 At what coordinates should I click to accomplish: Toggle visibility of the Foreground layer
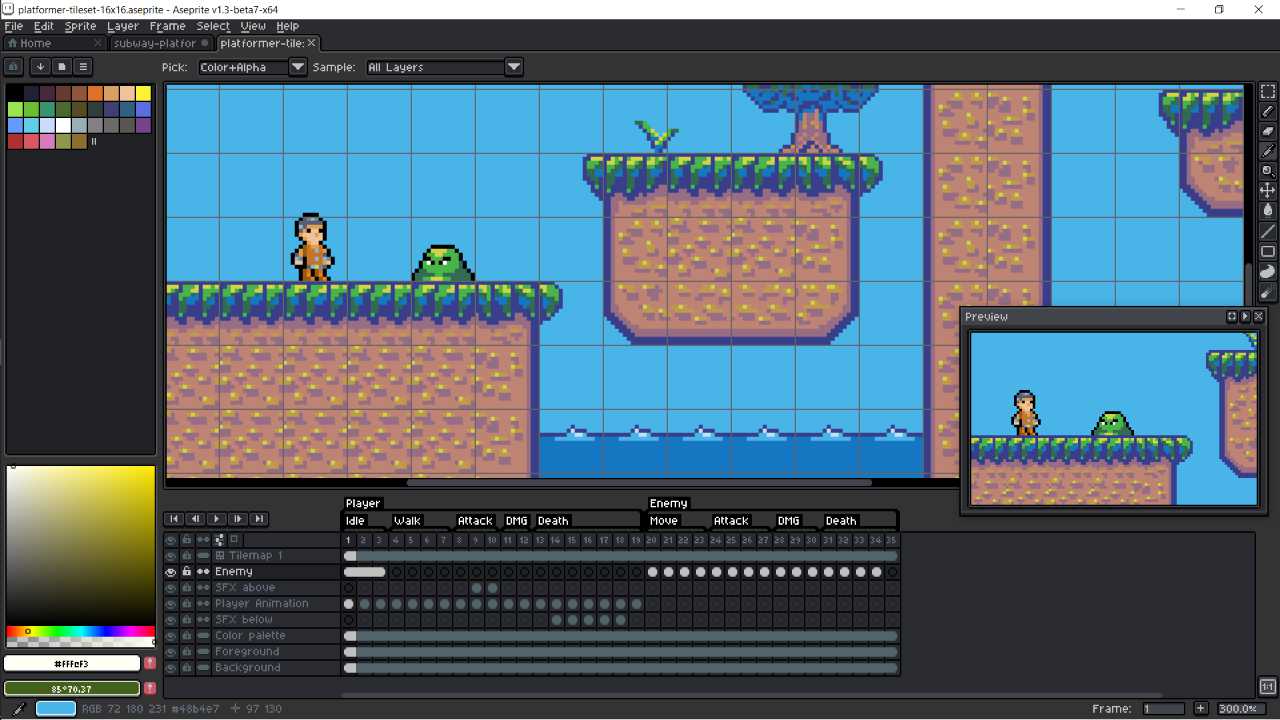pos(171,652)
